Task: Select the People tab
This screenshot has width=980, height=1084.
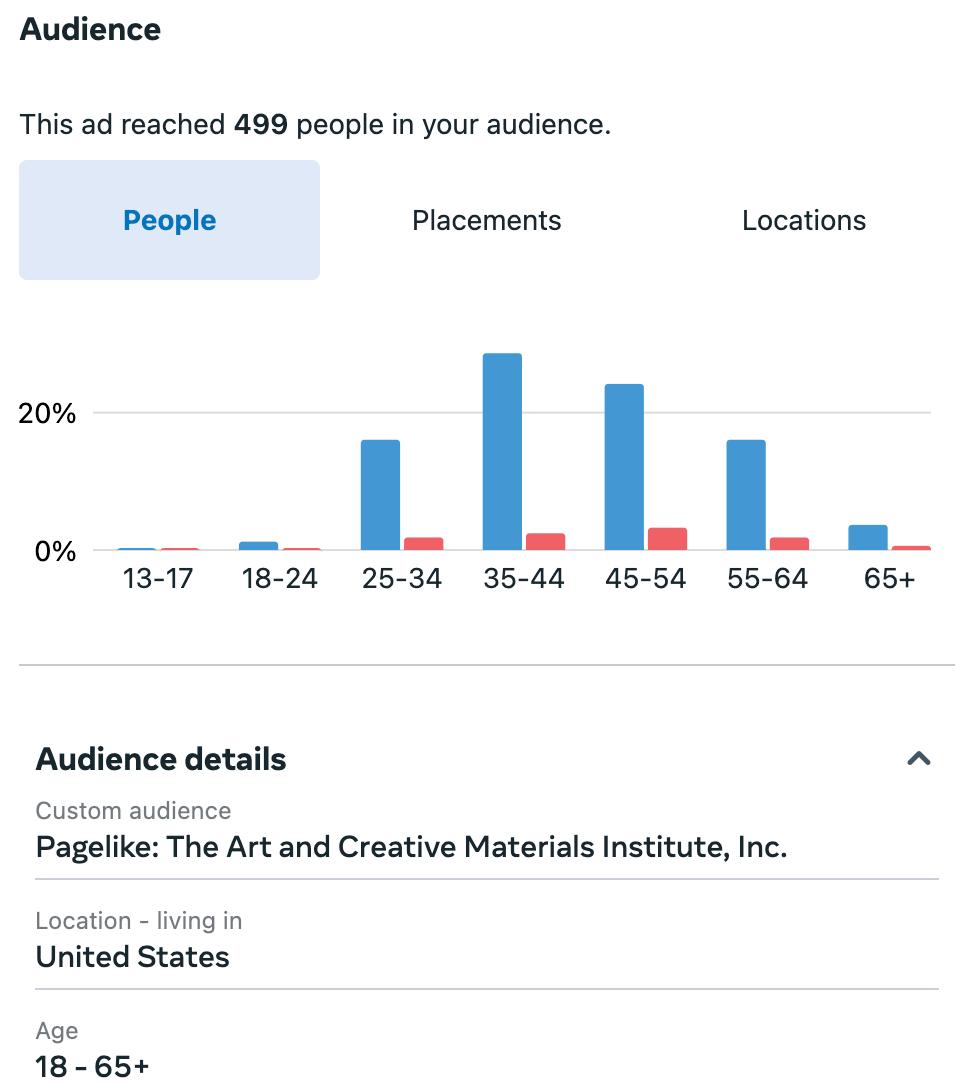Action: (x=169, y=220)
